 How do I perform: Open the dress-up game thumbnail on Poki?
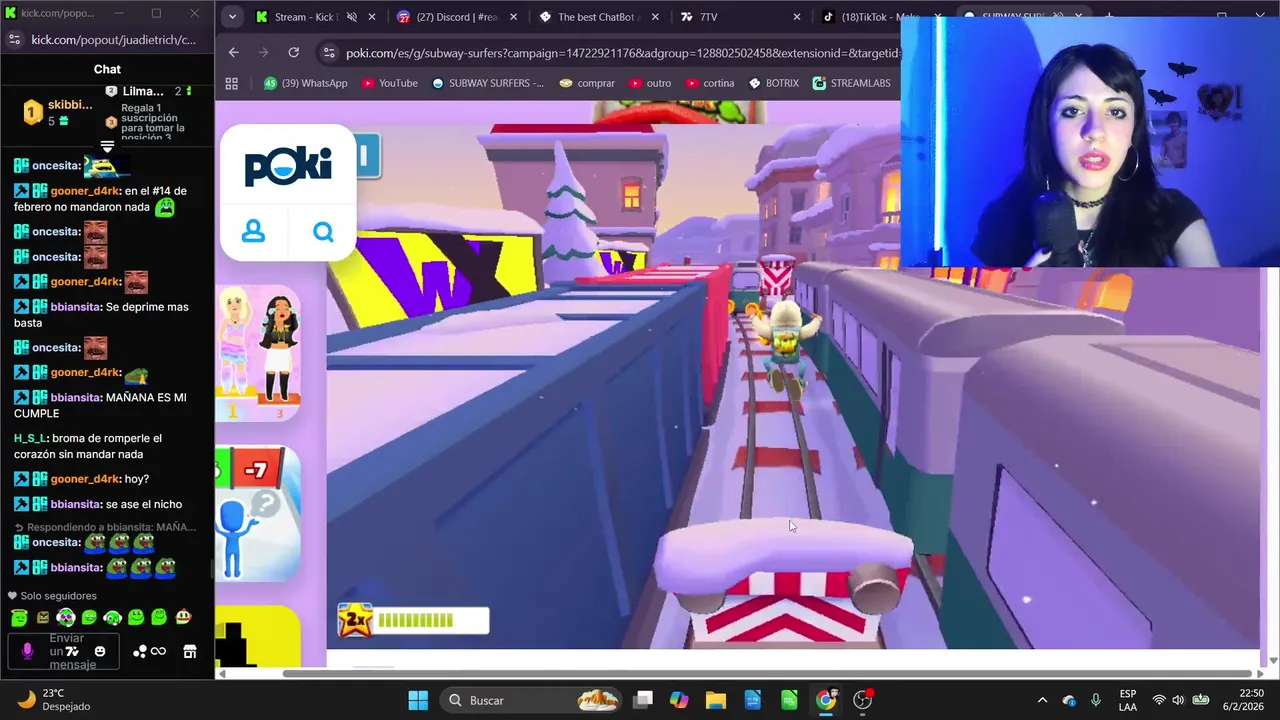[258, 353]
